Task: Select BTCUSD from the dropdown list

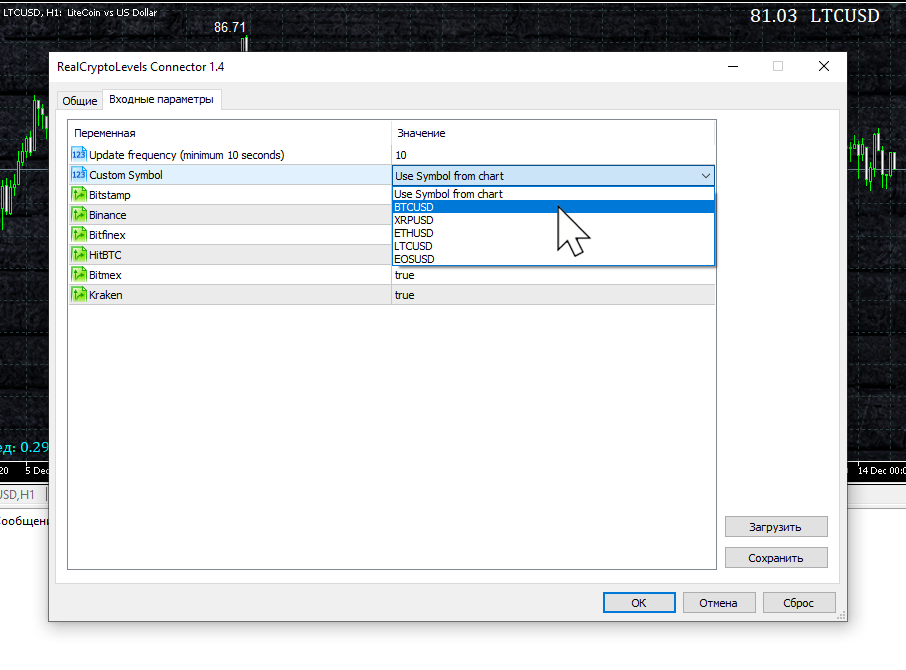Action: click(x=554, y=207)
